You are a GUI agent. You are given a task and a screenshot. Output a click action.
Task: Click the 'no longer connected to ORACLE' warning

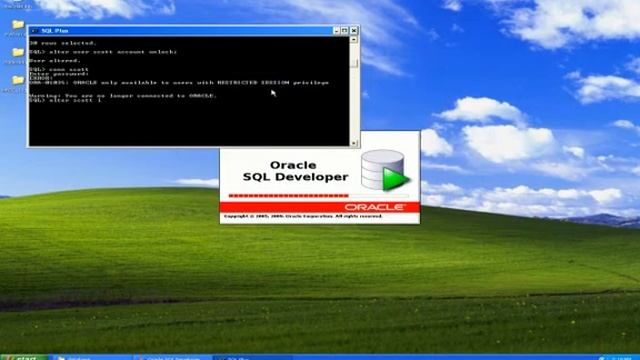pyautogui.click(x=123, y=96)
